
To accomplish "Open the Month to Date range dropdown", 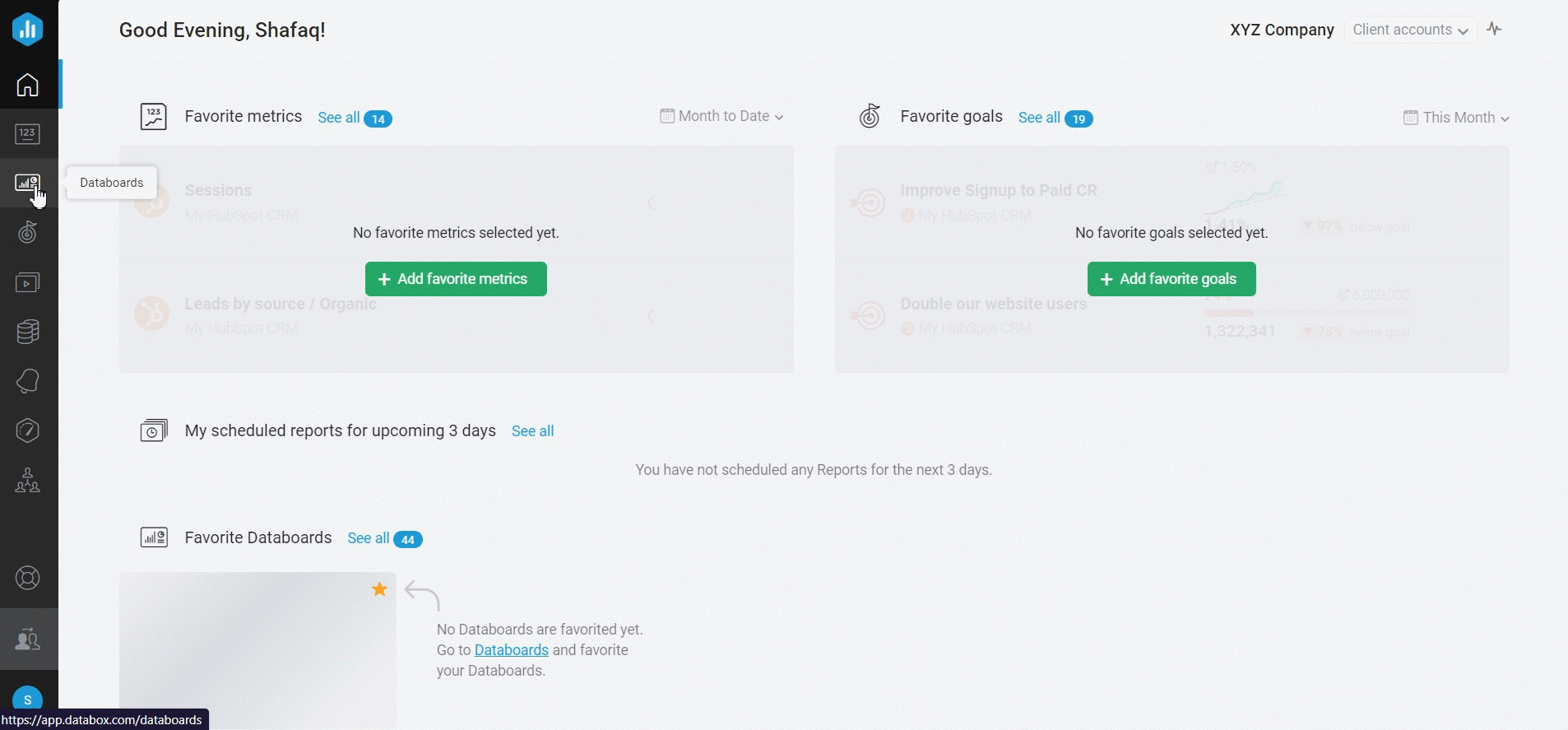I will pos(721,116).
